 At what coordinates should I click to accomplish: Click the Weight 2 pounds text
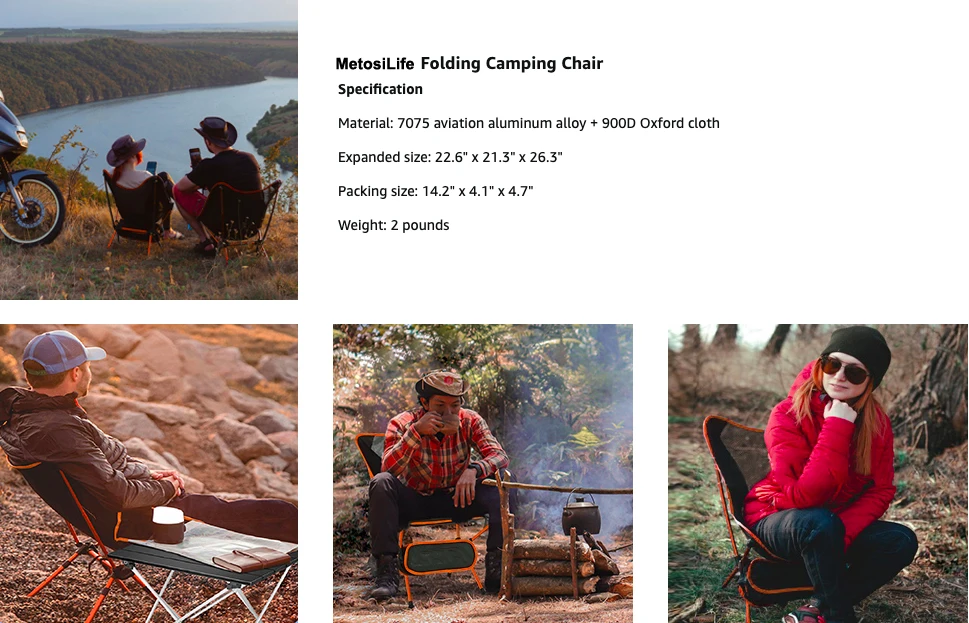[393, 225]
